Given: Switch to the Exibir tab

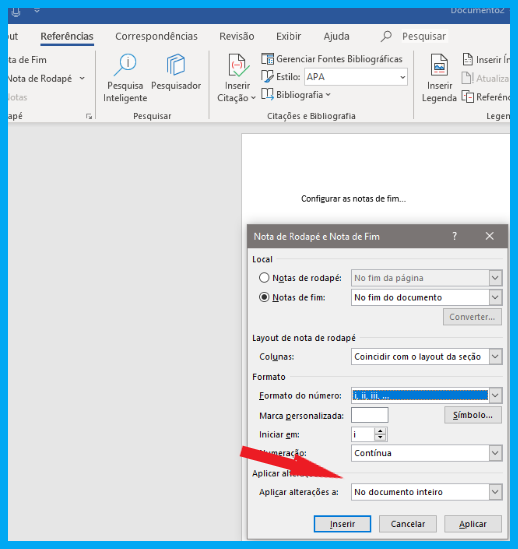Looking at the screenshot, I should coord(288,36).
